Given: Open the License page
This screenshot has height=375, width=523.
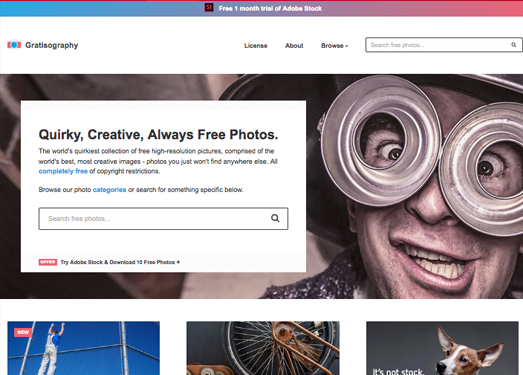Looking at the screenshot, I should (255, 45).
